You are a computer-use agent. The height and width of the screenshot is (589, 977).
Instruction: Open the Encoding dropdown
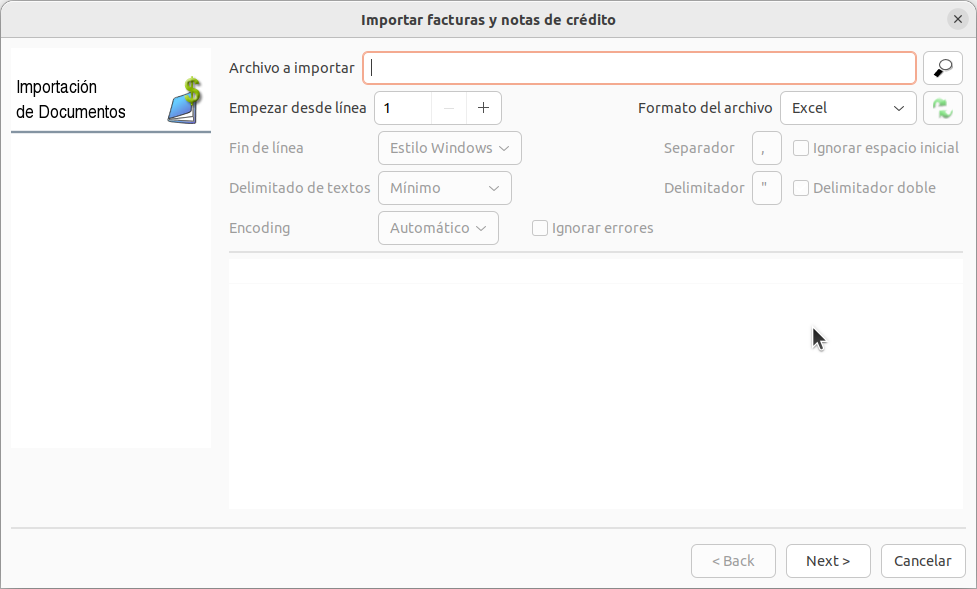(438, 228)
